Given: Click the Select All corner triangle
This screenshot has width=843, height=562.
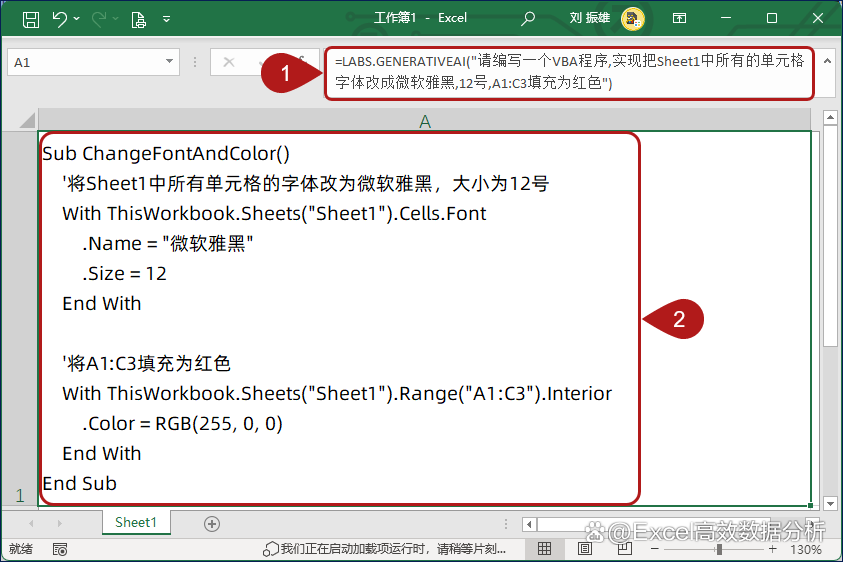Looking at the screenshot, I should (x=26, y=119).
